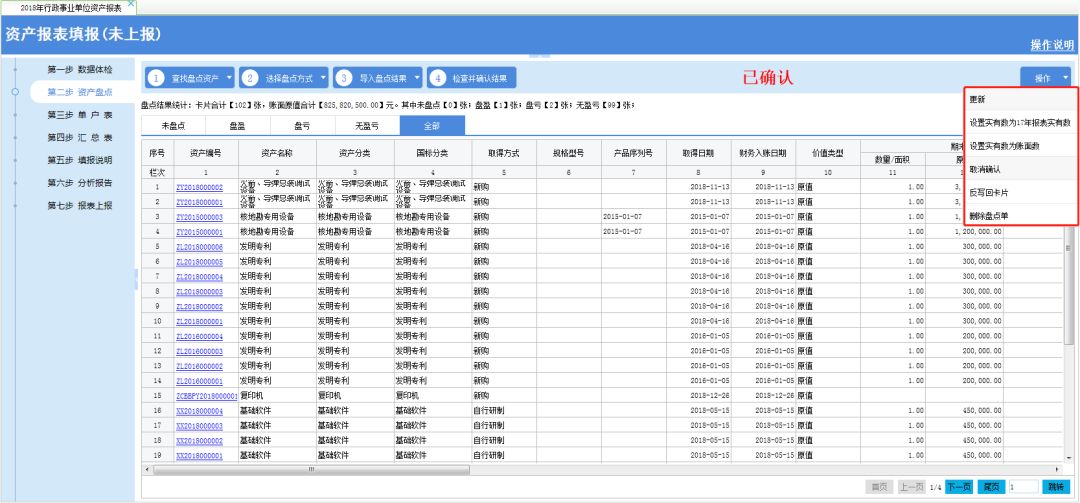Click the page number input field

pyautogui.click(x=1022, y=487)
